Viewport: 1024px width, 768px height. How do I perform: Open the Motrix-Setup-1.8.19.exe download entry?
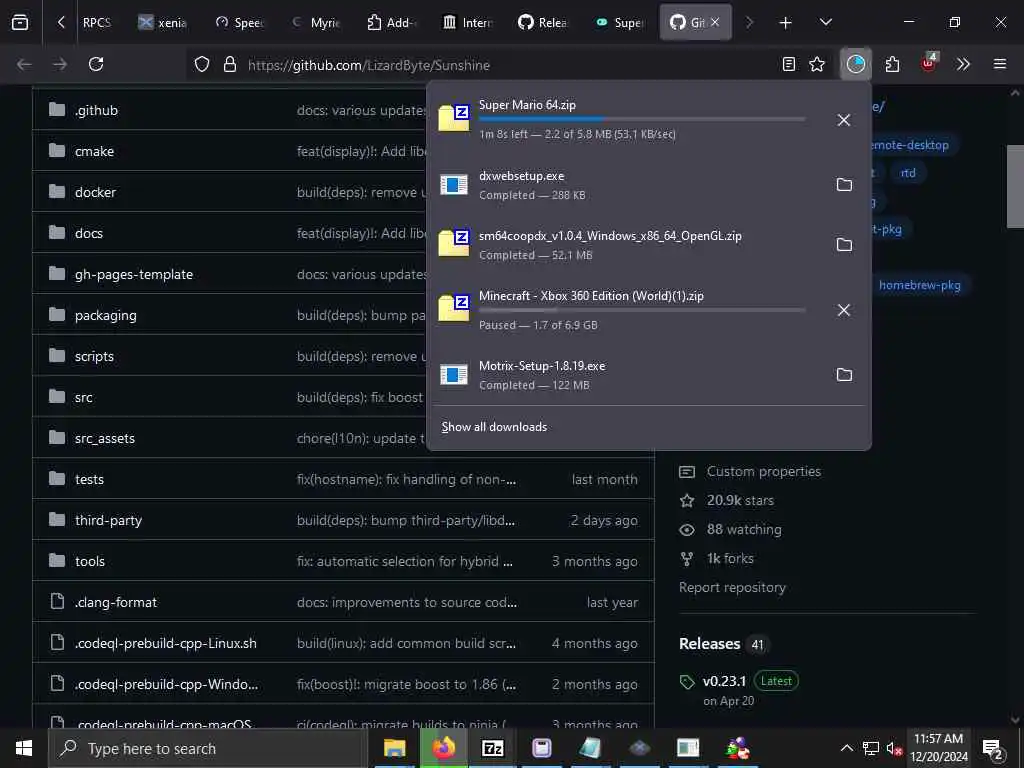click(x=627, y=375)
